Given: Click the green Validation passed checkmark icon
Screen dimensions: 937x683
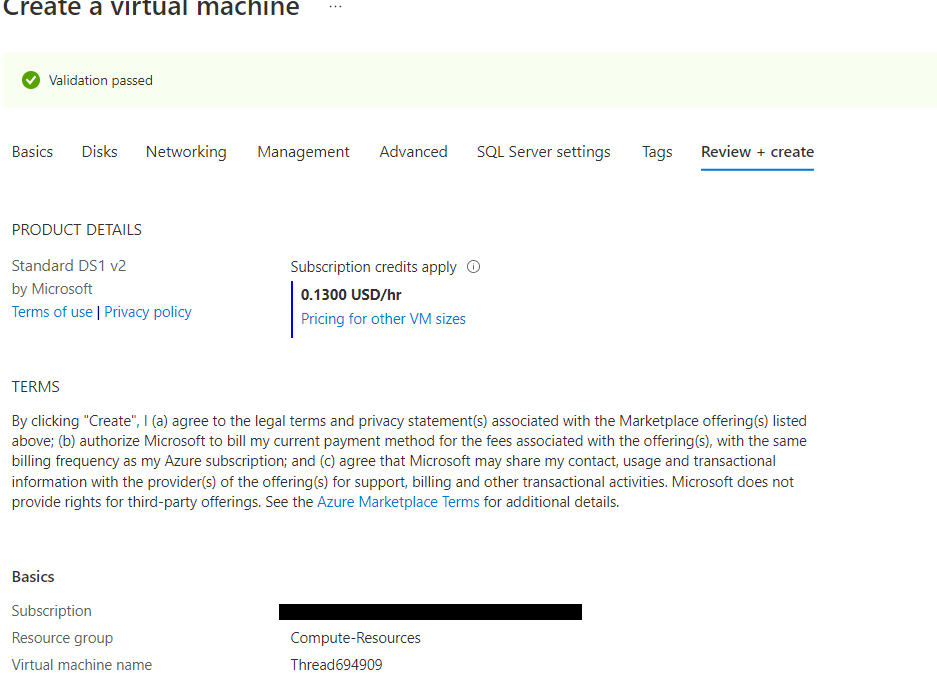Looking at the screenshot, I should point(31,80).
